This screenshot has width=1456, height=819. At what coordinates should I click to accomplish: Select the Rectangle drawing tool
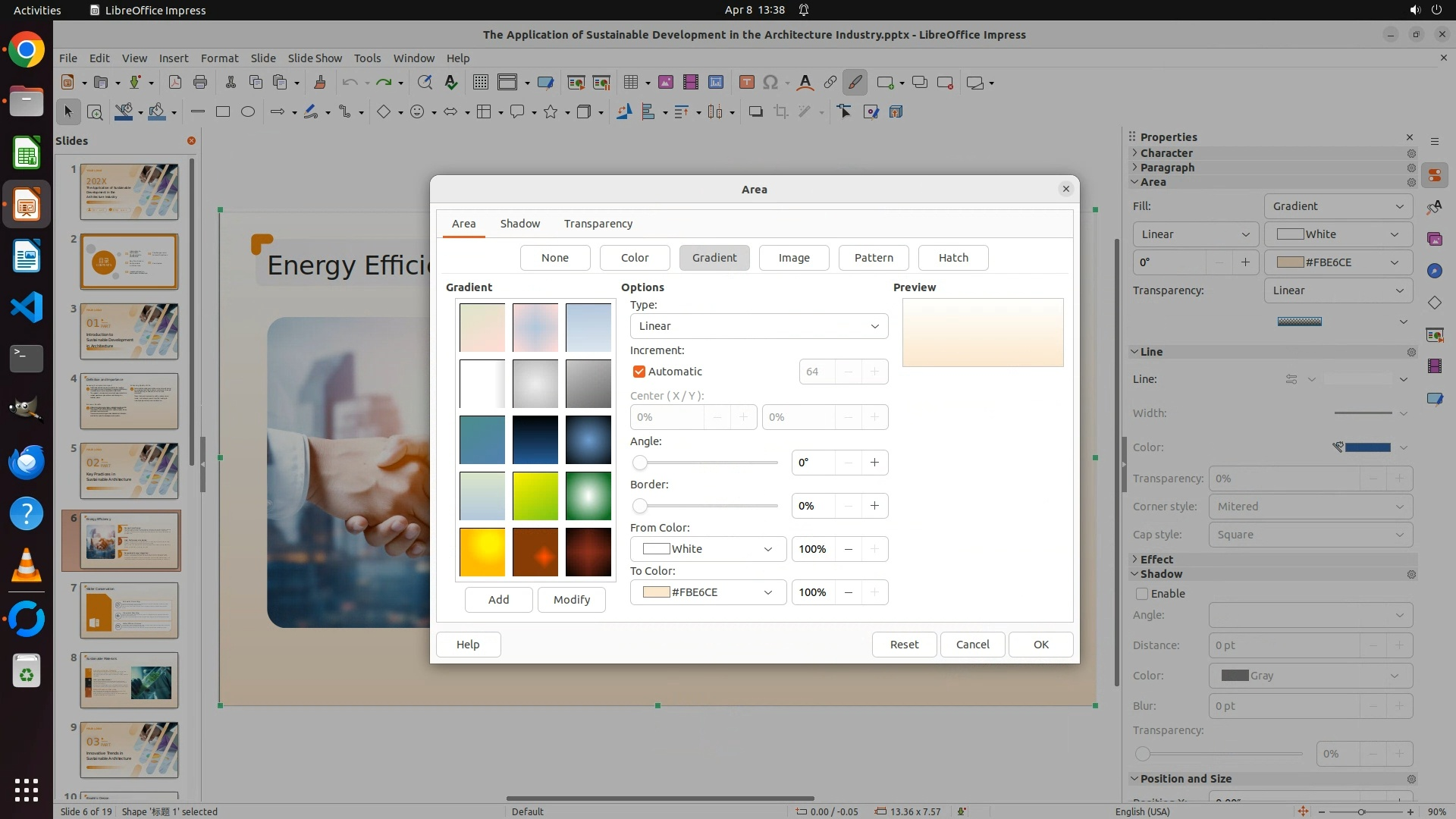click(x=222, y=111)
